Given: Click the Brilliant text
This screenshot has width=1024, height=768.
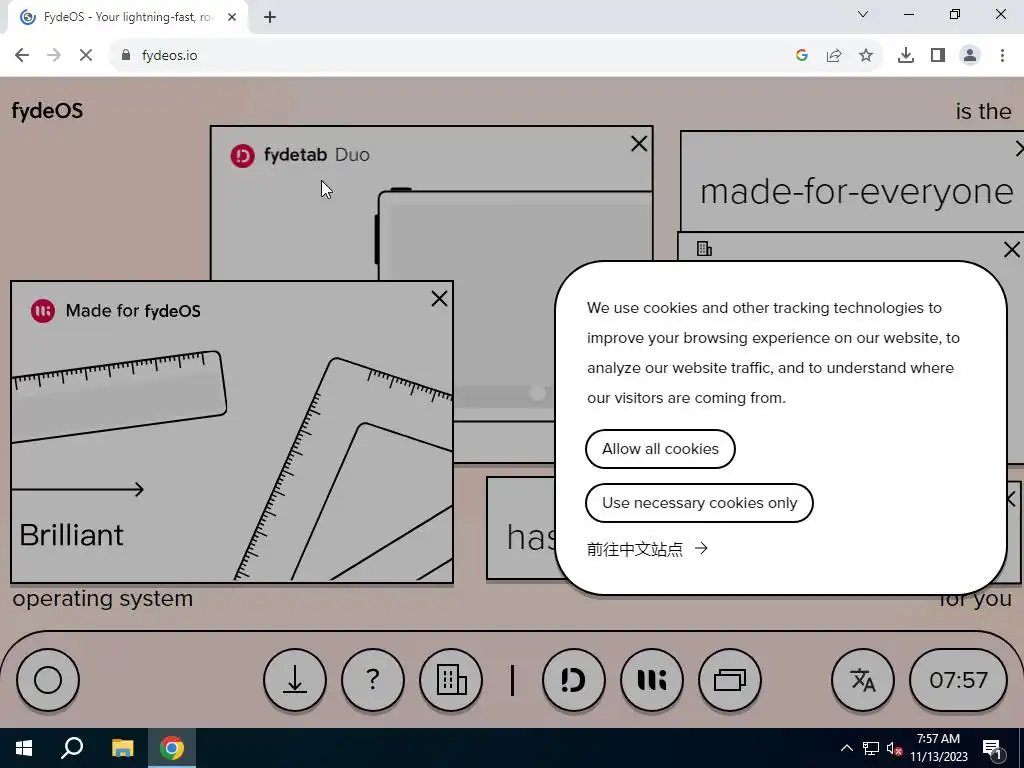Looking at the screenshot, I should (x=71, y=535).
